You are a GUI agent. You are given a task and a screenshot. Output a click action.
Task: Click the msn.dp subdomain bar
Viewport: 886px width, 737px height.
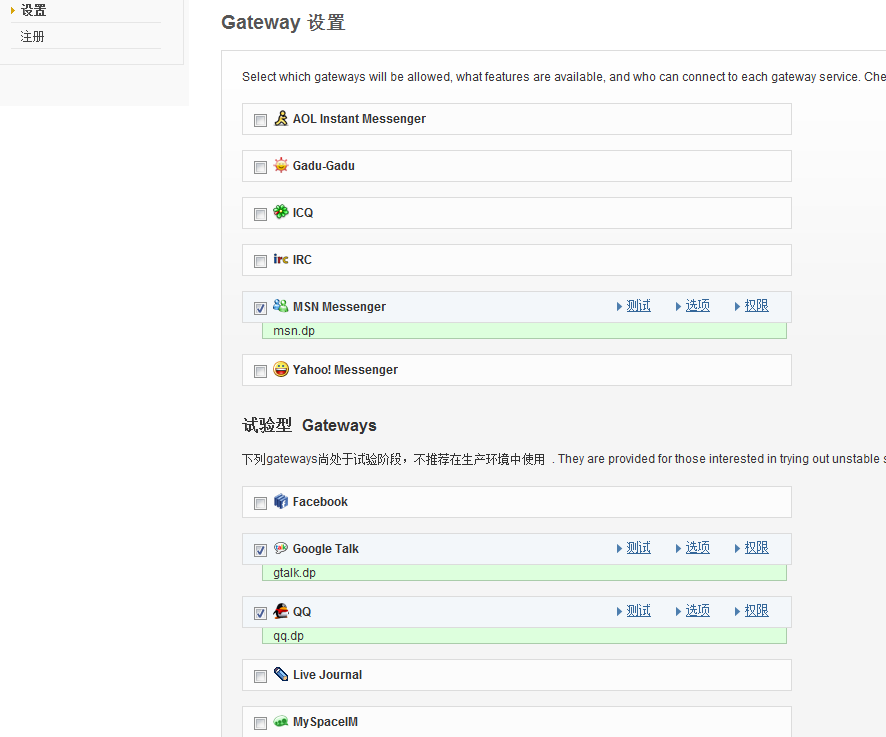click(524, 331)
